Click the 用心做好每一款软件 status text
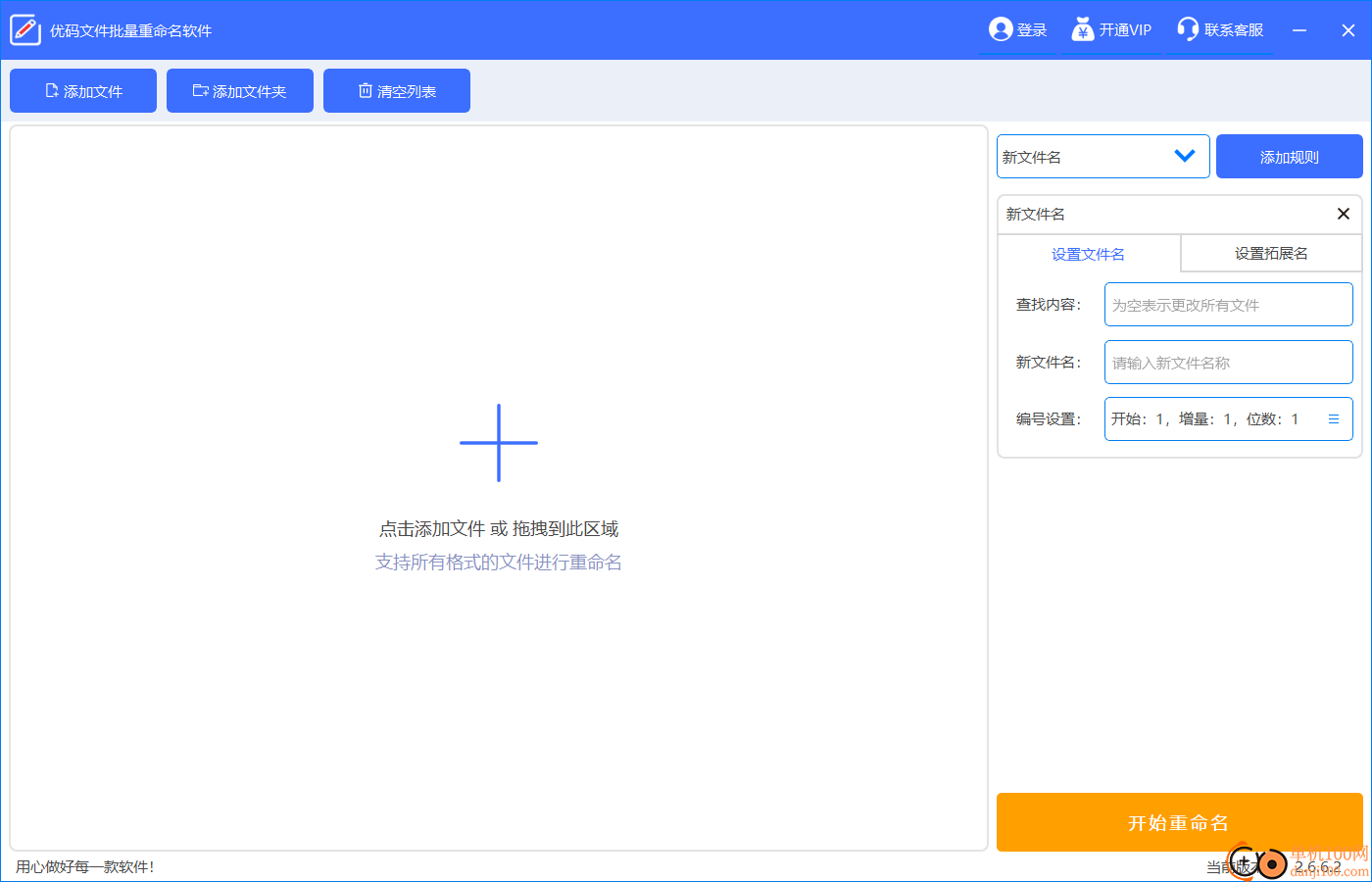 click(x=85, y=867)
